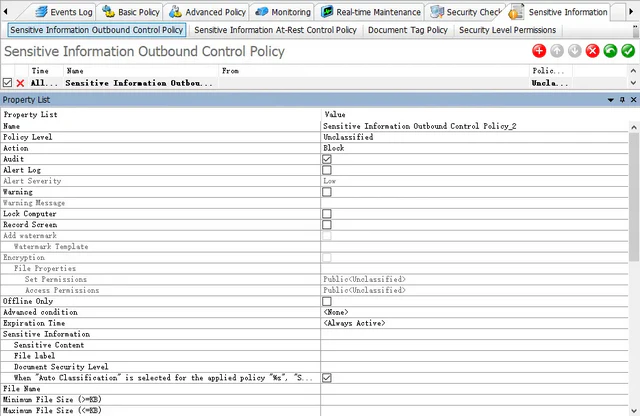Pin the Property List panel

622,100
